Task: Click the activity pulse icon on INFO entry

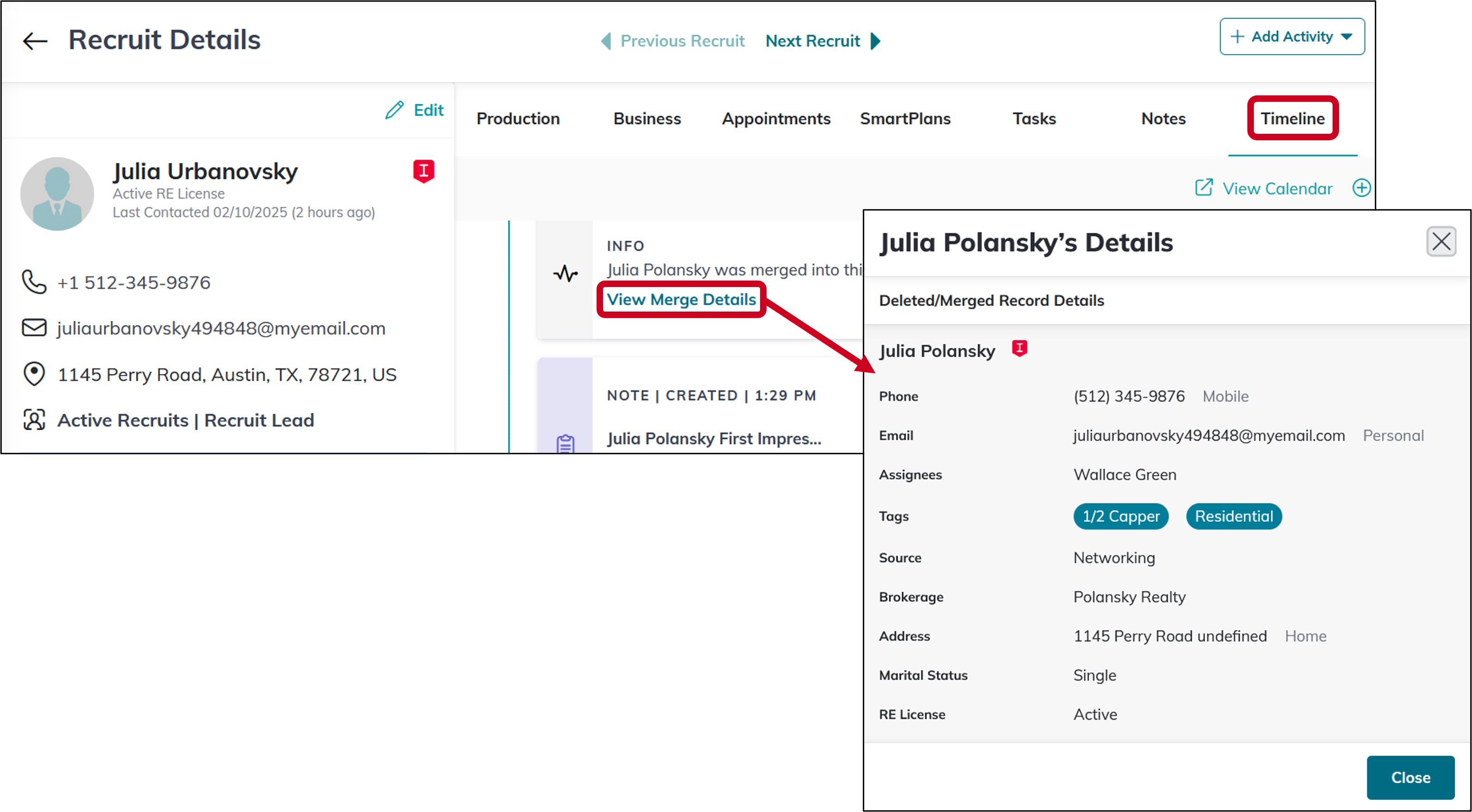Action: pos(565,274)
